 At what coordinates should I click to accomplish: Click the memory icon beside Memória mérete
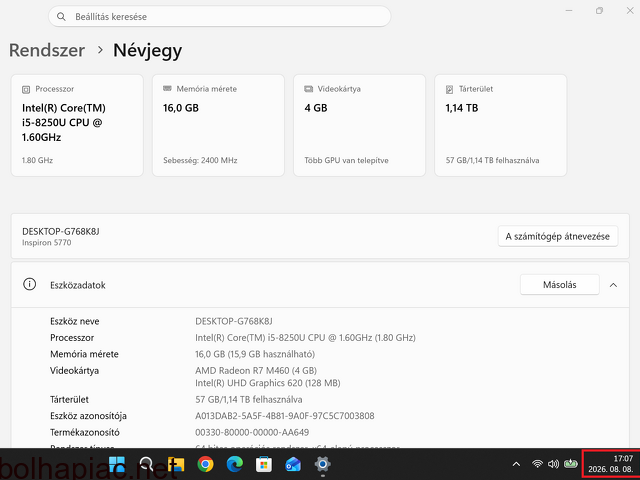(167, 89)
